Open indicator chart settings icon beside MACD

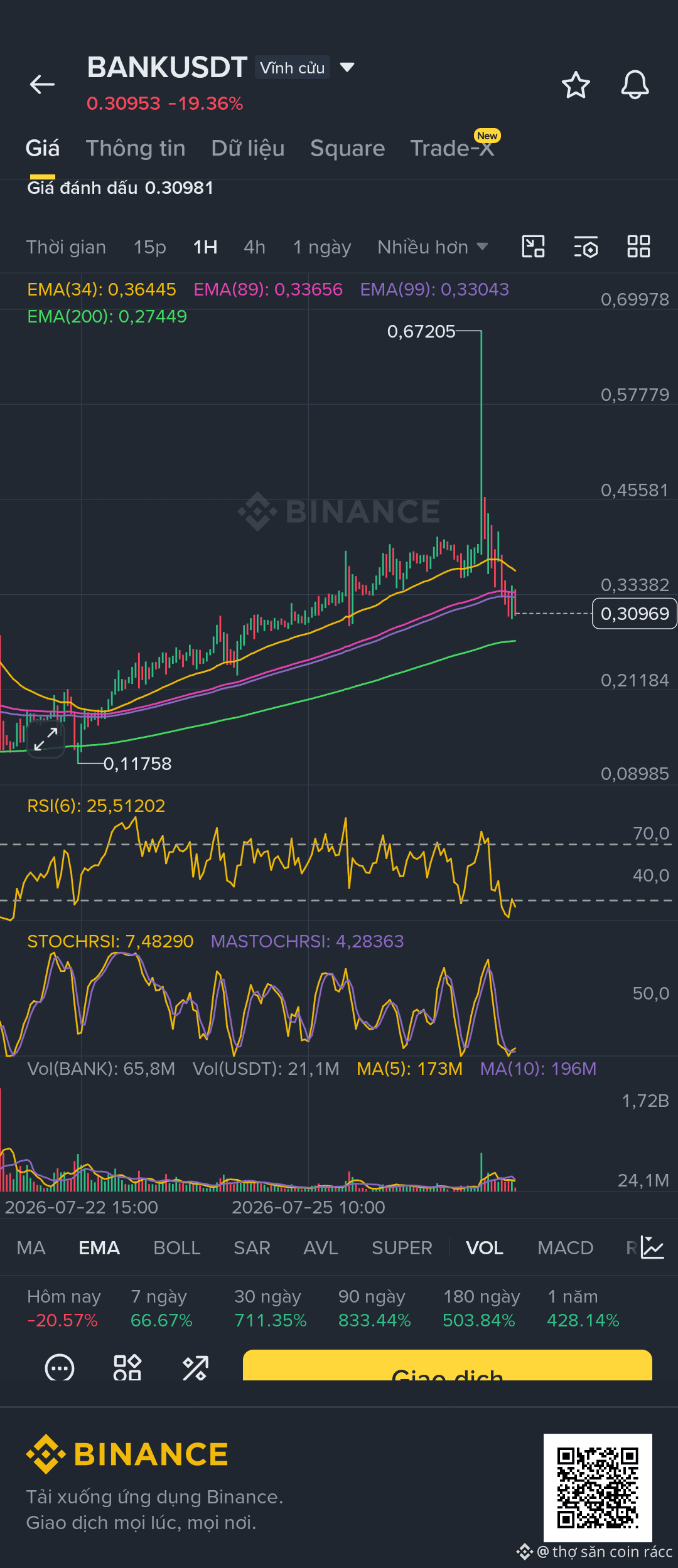(652, 1247)
